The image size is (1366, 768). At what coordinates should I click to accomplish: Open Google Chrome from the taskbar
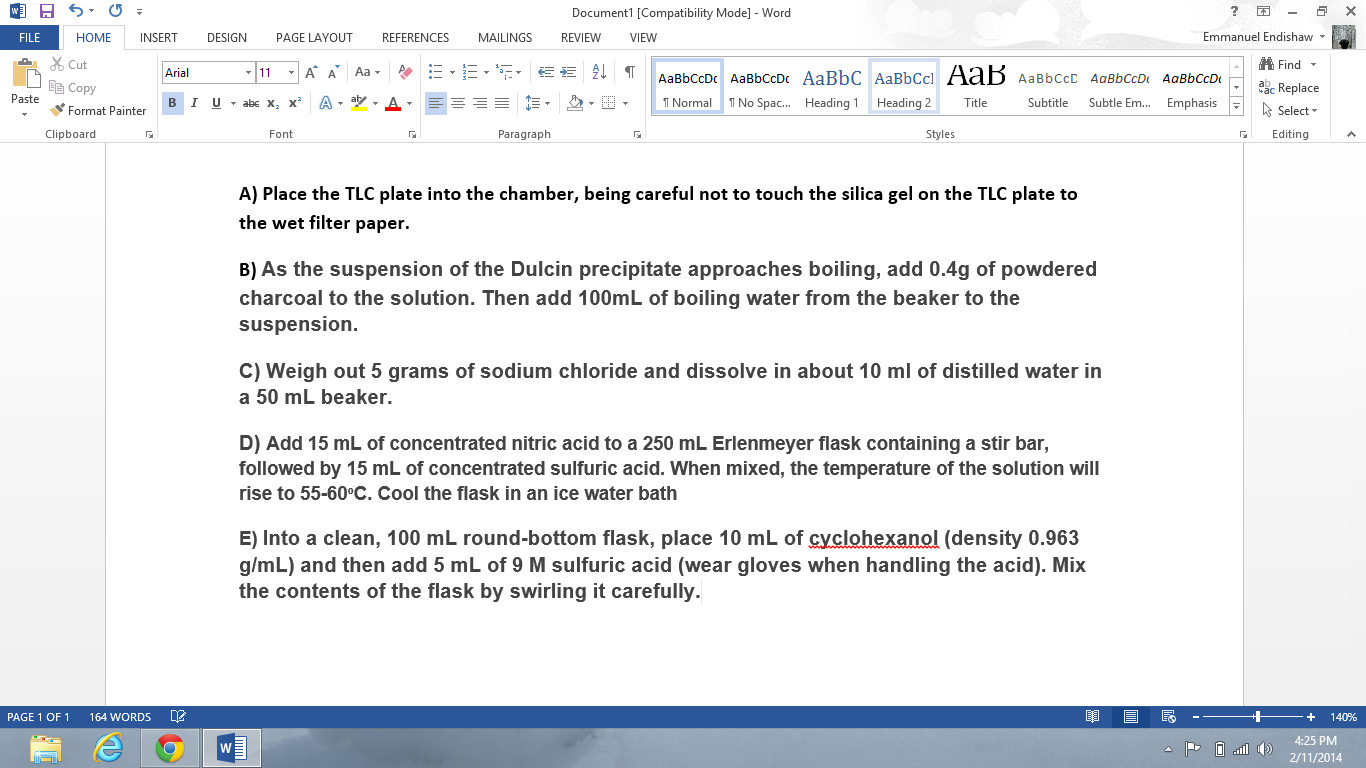pyautogui.click(x=169, y=747)
